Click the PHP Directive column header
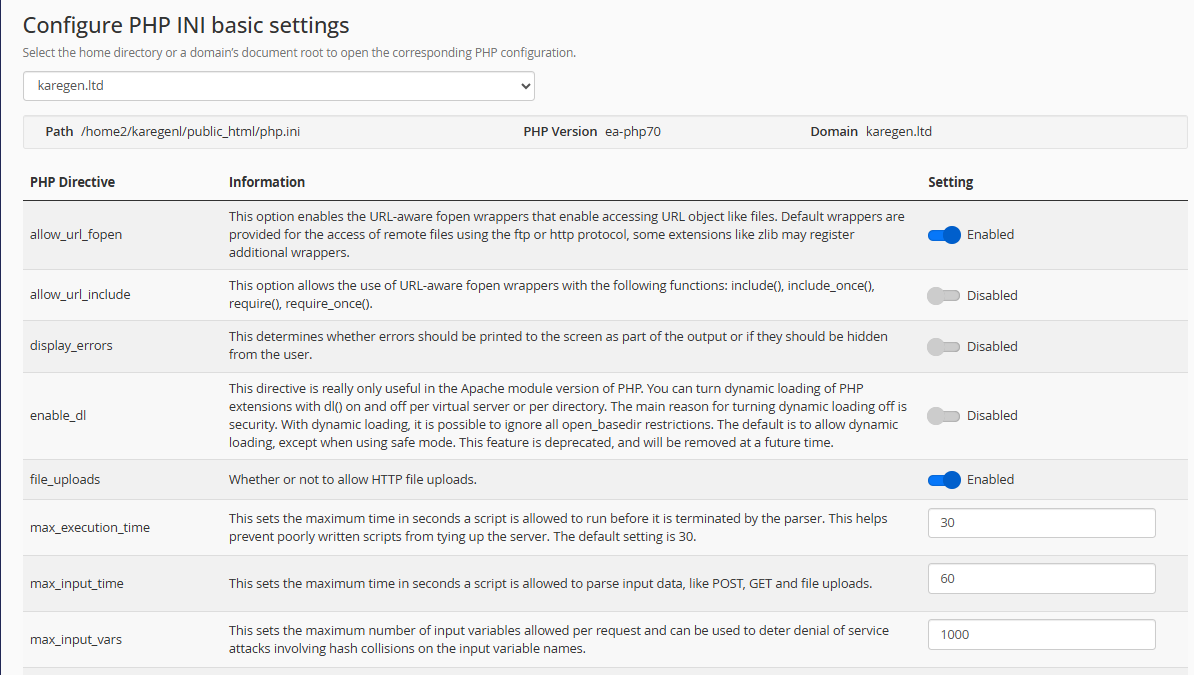Viewport: 1194px width, 675px height. pyautogui.click(x=72, y=182)
